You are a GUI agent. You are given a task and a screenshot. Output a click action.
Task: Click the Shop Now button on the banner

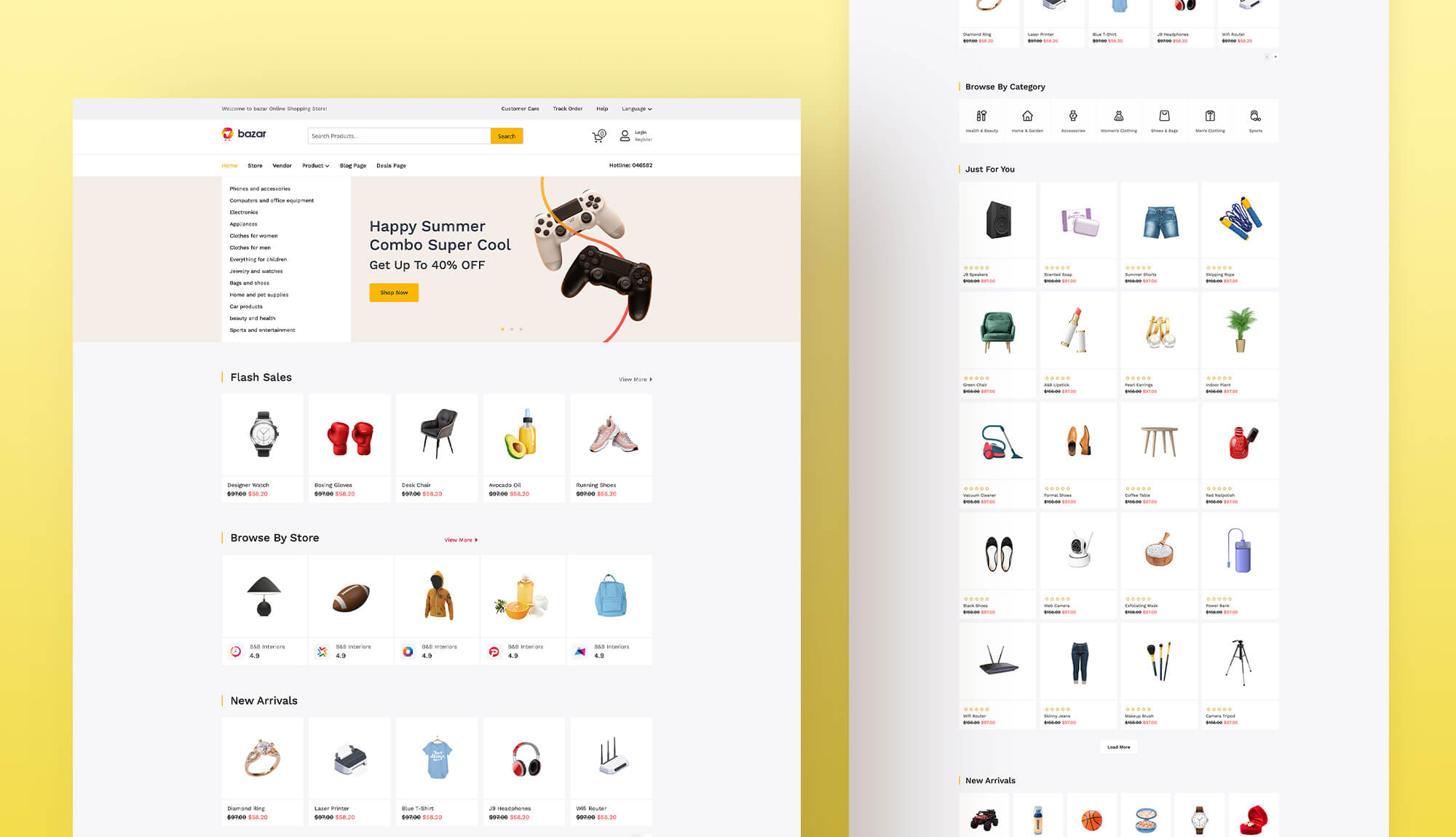pyautogui.click(x=394, y=292)
